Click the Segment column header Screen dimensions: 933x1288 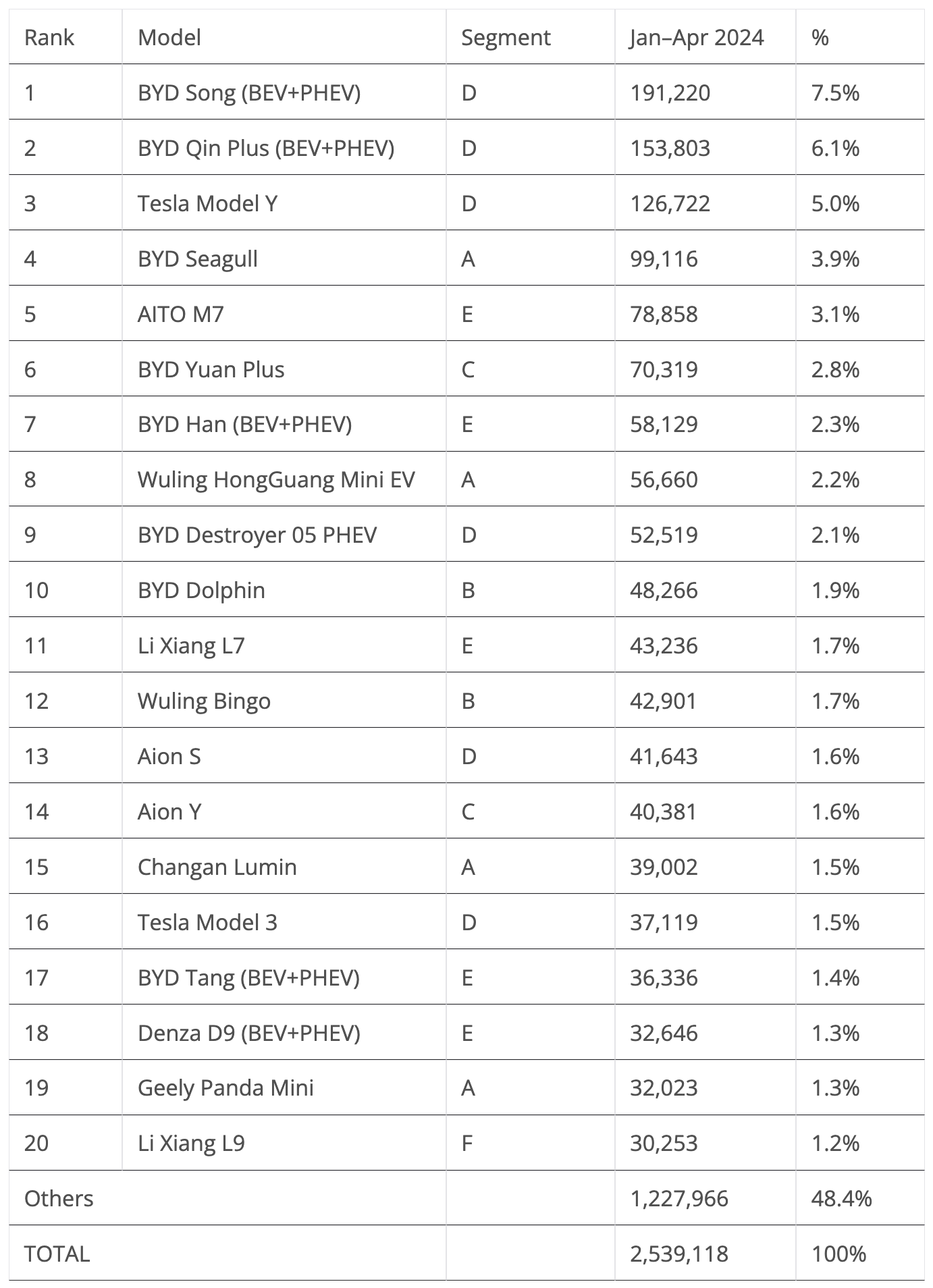point(506,38)
